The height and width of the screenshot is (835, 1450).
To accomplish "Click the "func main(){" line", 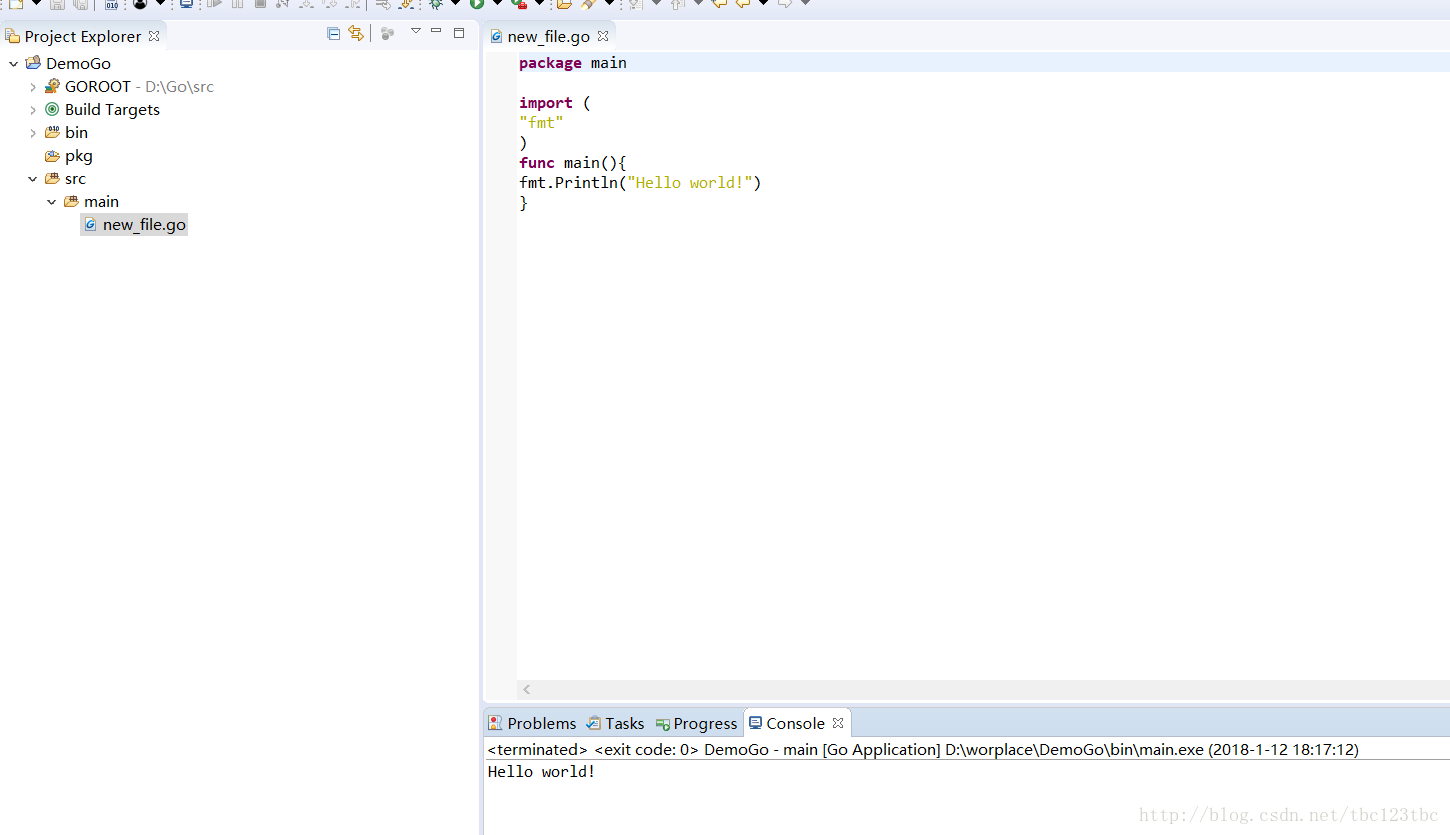I will tap(572, 163).
